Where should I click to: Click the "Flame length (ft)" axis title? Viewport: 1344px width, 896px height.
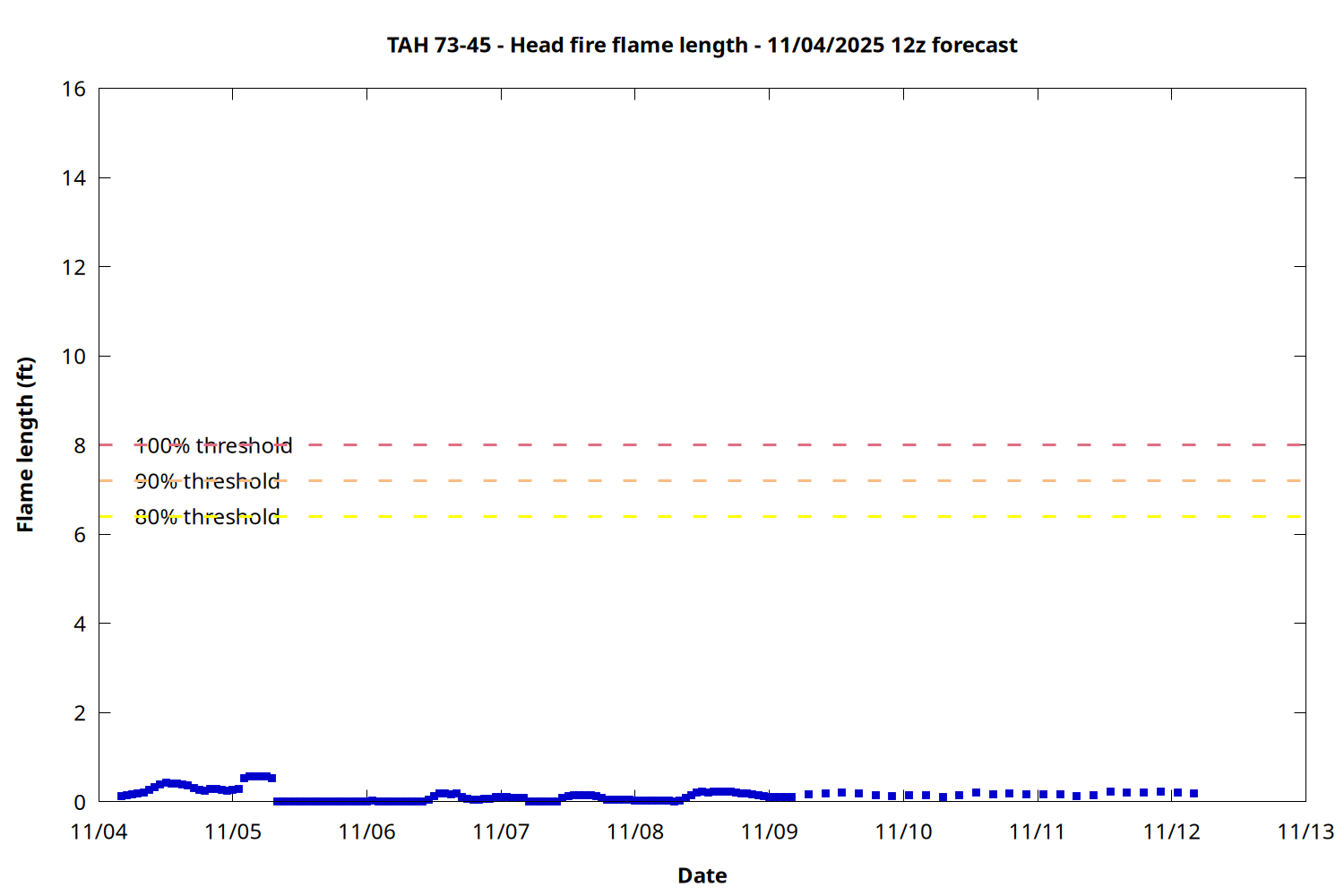(25, 444)
